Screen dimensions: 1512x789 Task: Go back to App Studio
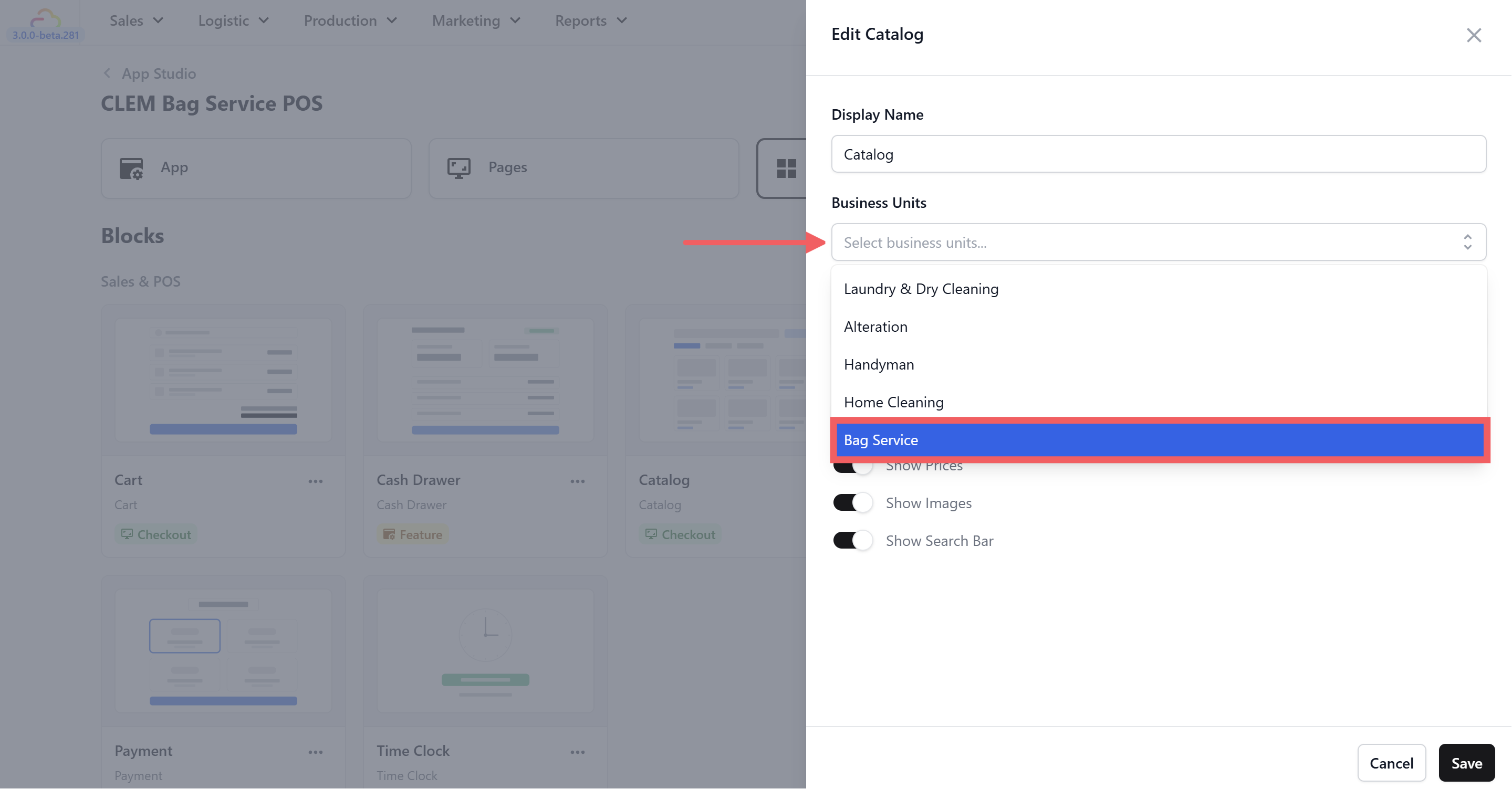click(x=150, y=73)
